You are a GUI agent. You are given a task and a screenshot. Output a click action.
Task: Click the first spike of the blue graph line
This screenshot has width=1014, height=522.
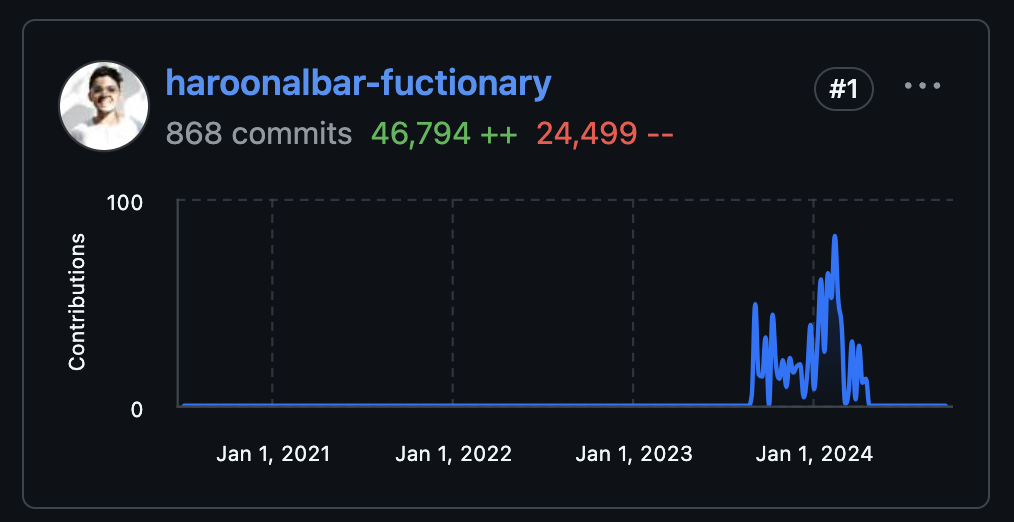tap(755, 305)
